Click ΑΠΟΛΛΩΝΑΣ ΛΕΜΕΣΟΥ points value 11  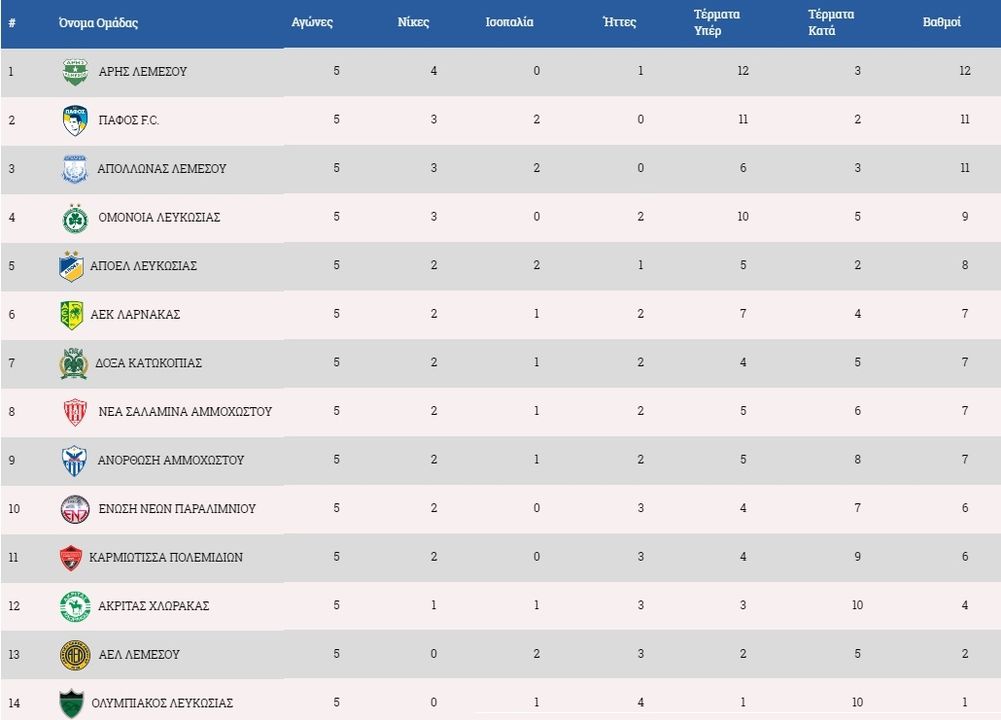point(965,168)
